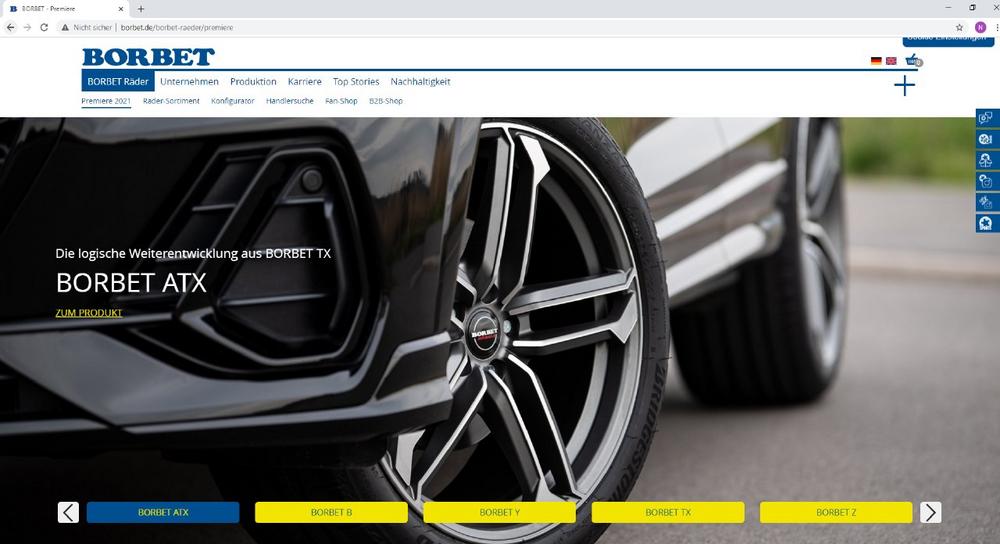Open the speech bubbles sidebar icon
Screen dimensions: 1000x544
[986, 117]
